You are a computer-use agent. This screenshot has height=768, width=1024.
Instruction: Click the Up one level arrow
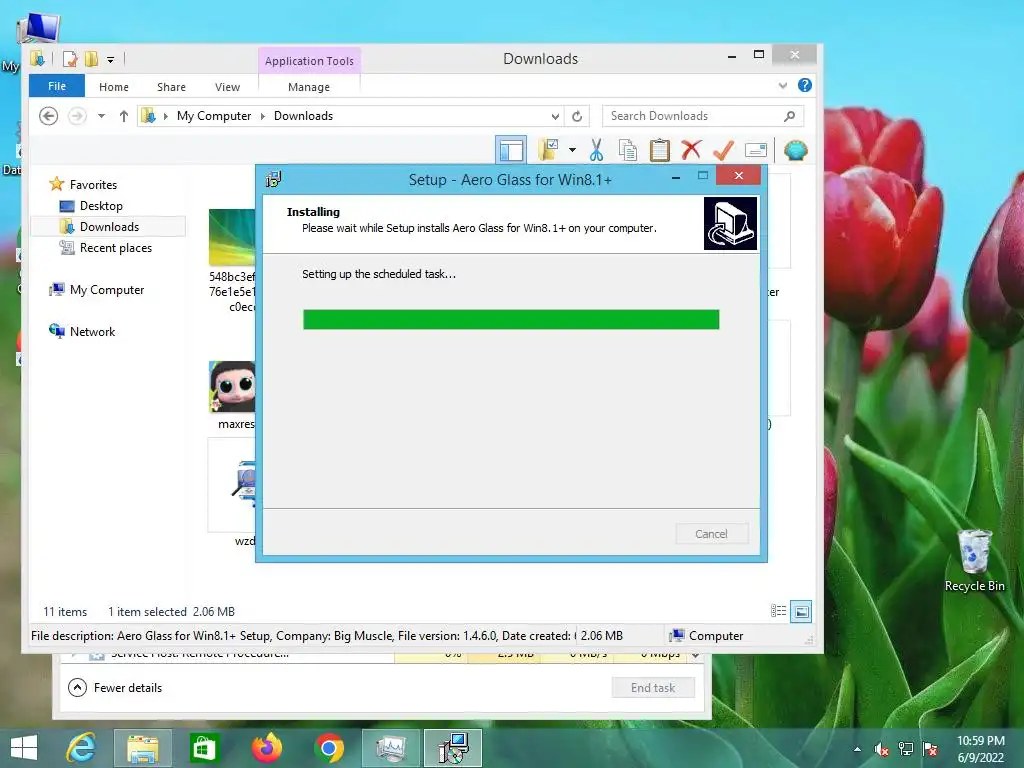123,116
